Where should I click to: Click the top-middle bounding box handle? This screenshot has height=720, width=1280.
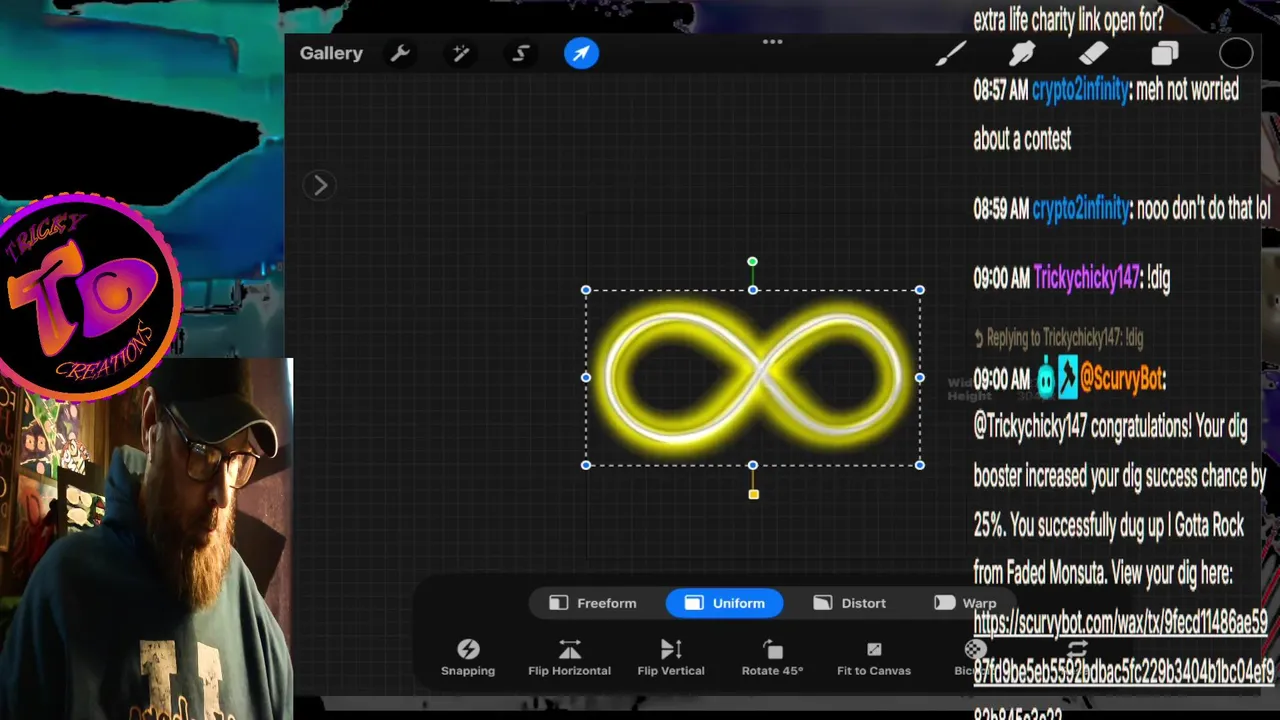[x=753, y=290]
